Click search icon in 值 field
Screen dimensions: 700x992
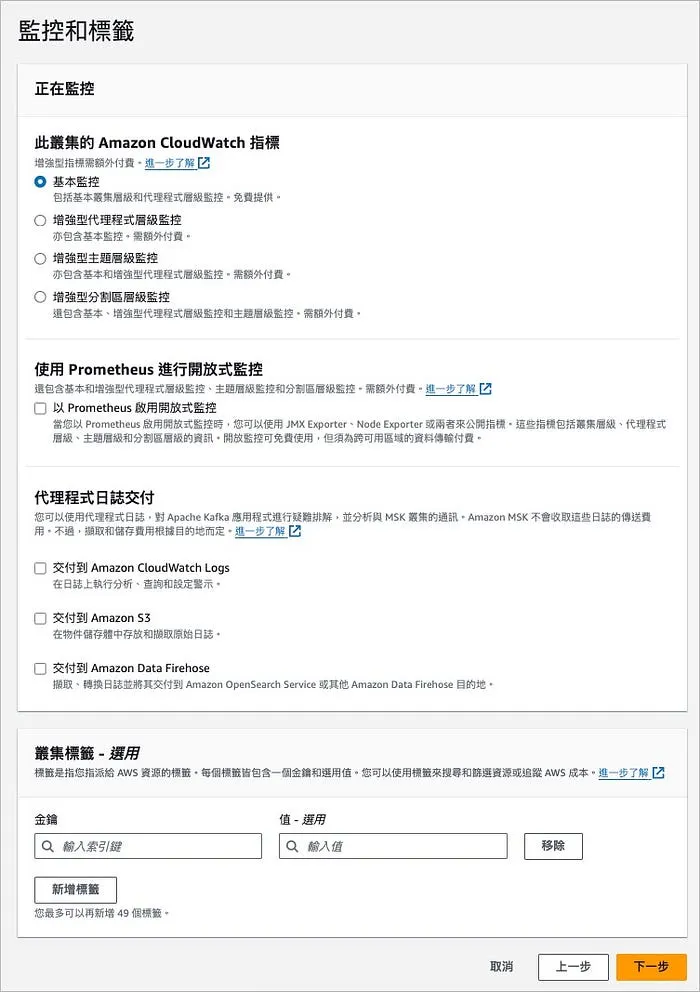[292, 846]
